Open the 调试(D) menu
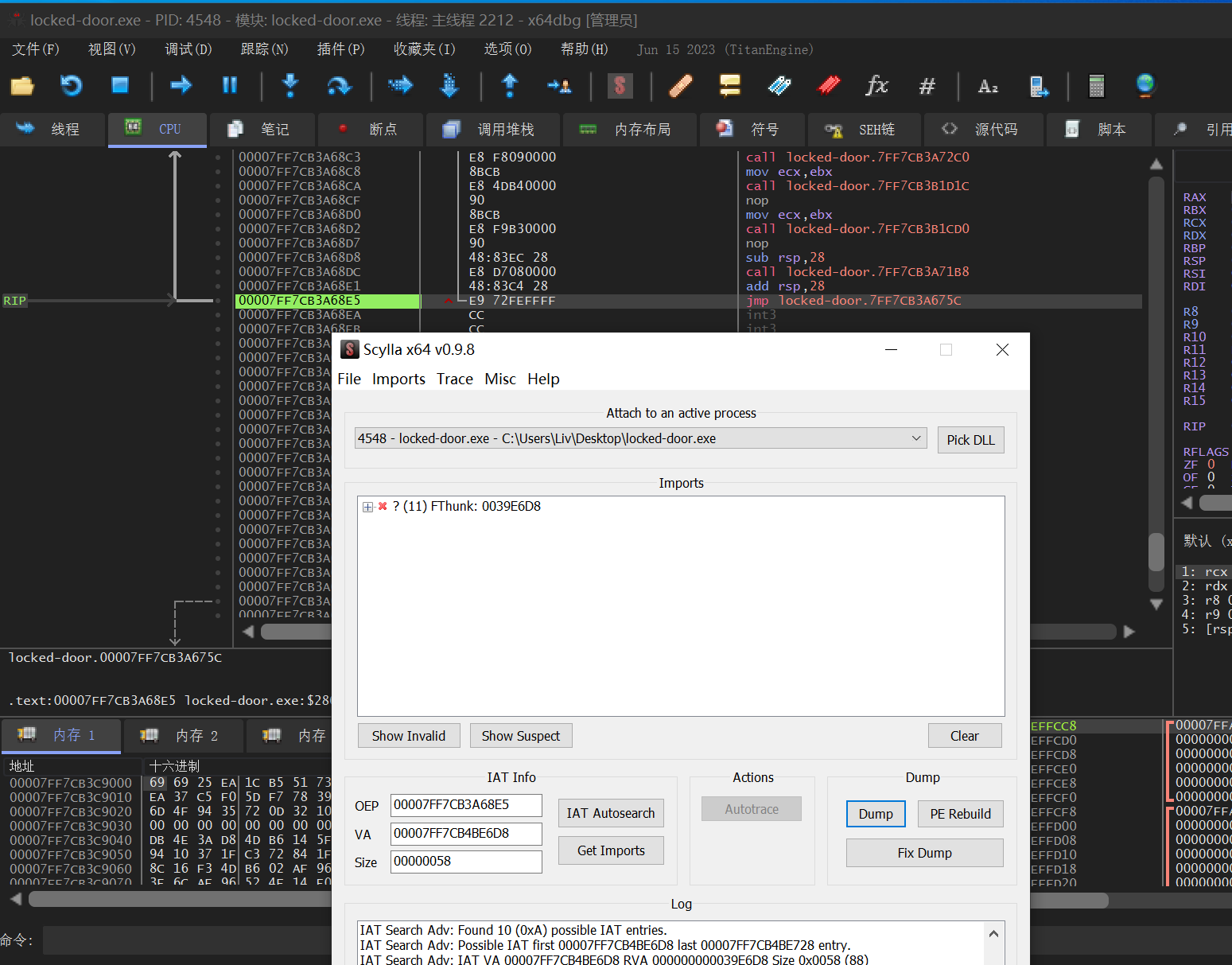 point(188,49)
